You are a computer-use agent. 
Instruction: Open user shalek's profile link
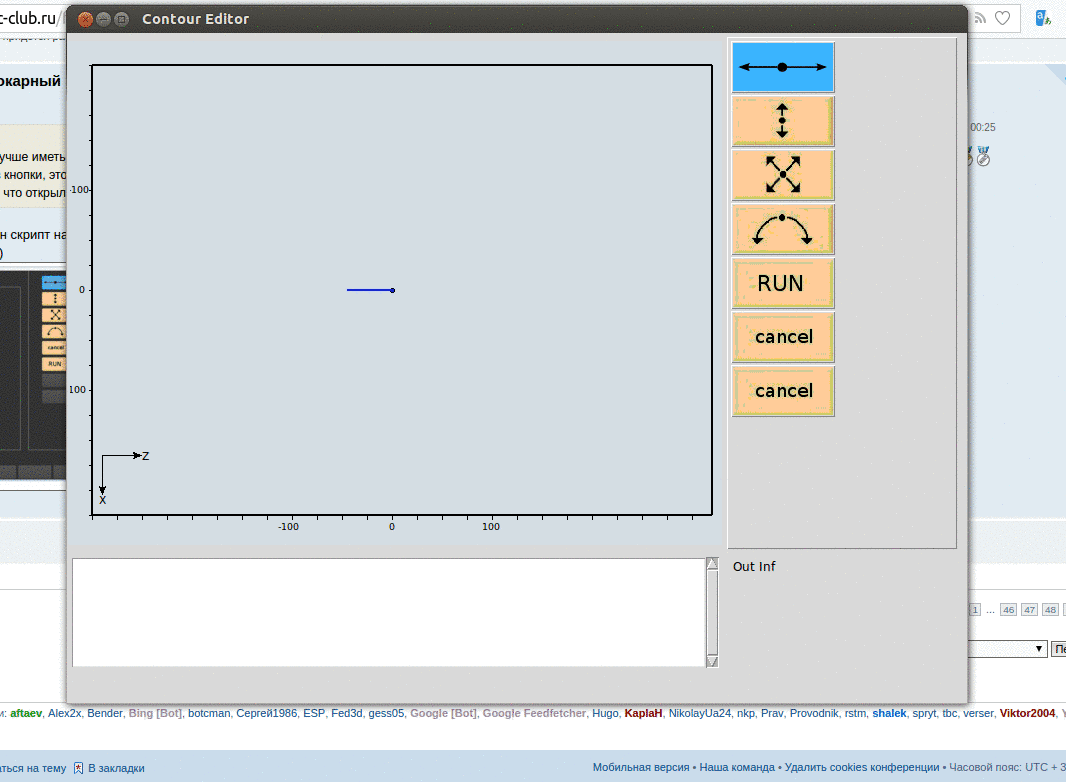point(889,713)
